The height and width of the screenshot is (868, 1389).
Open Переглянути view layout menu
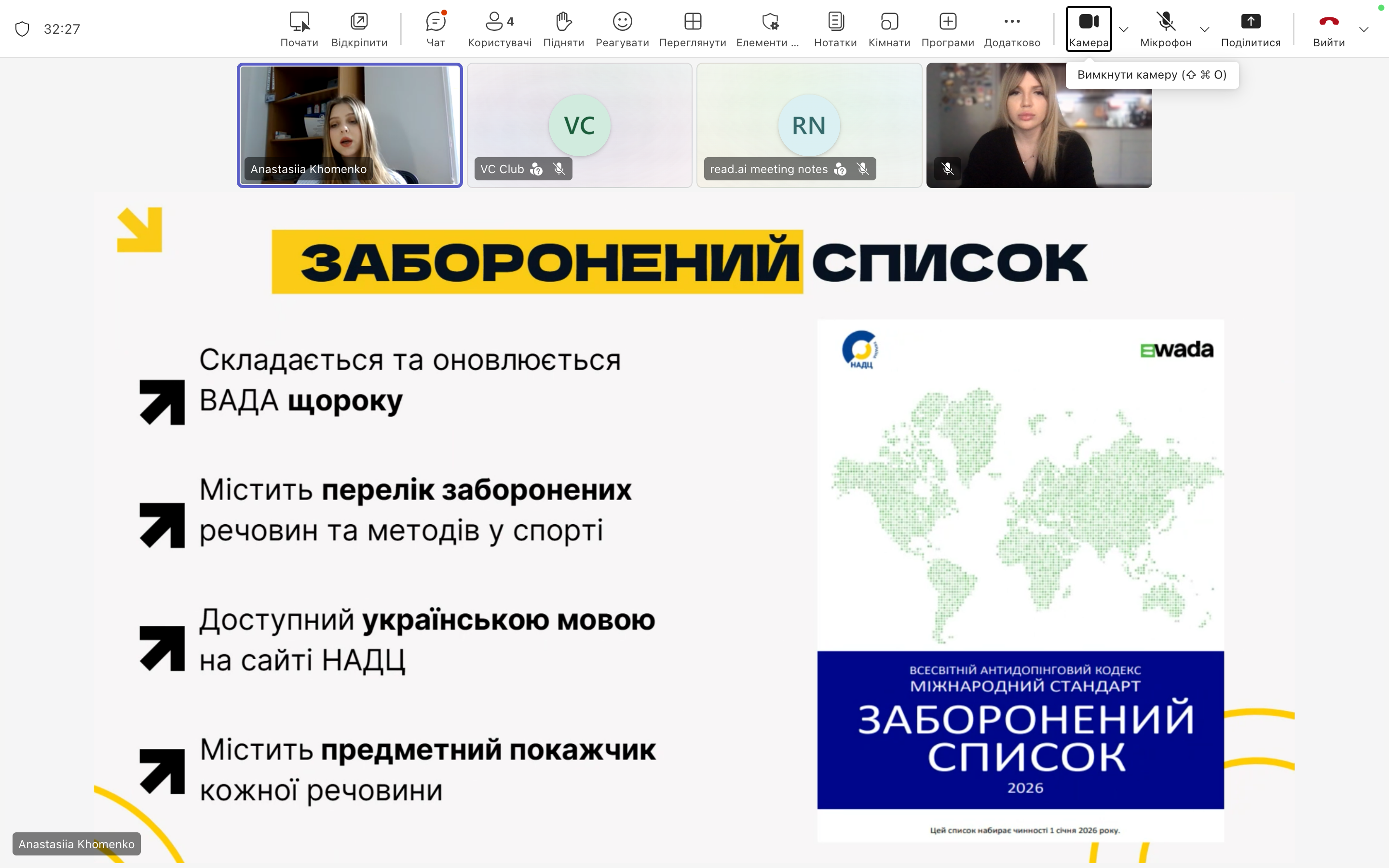[x=692, y=28]
